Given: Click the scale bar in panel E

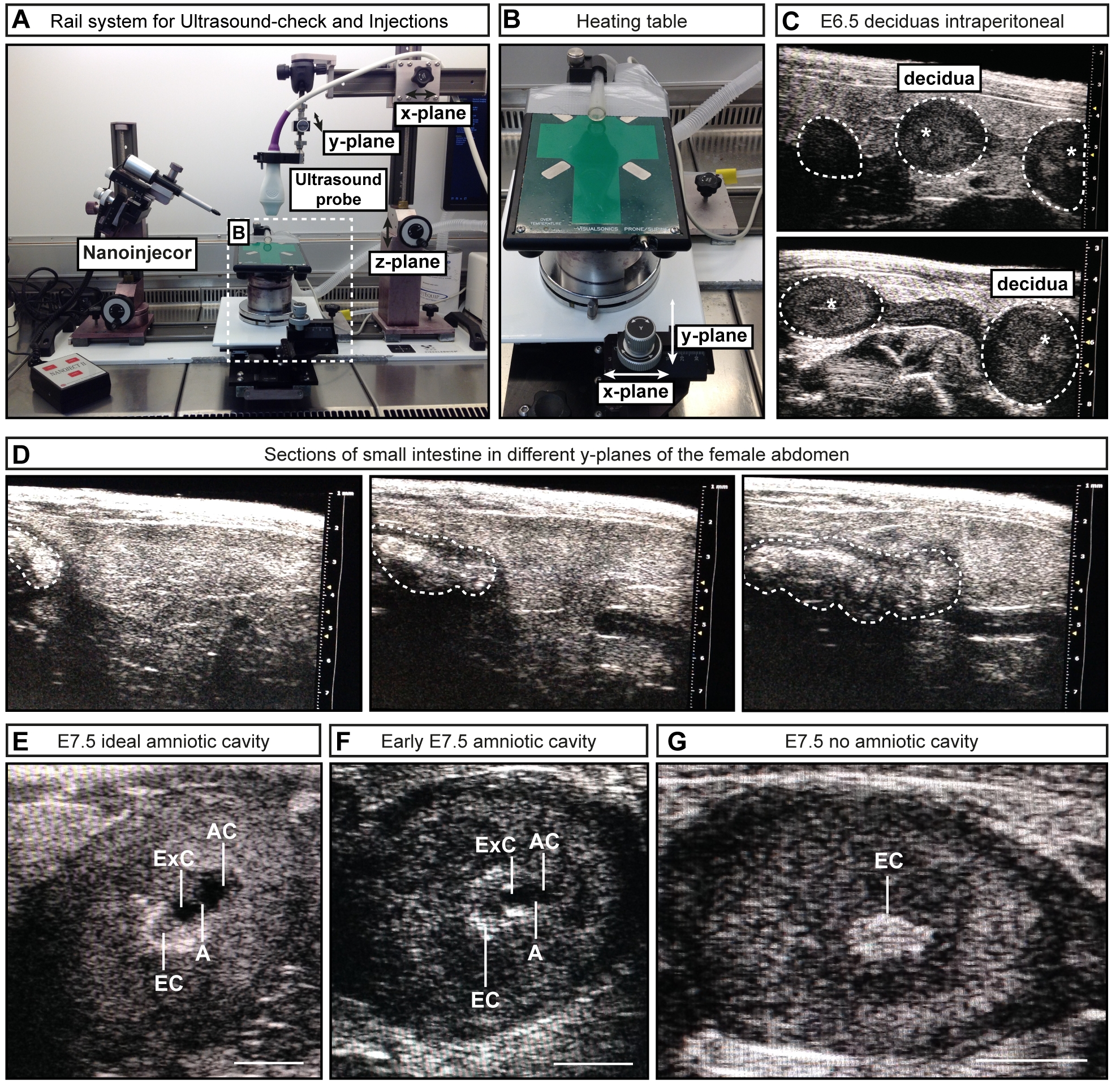Looking at the screenshot, I should pos(269,1062).
